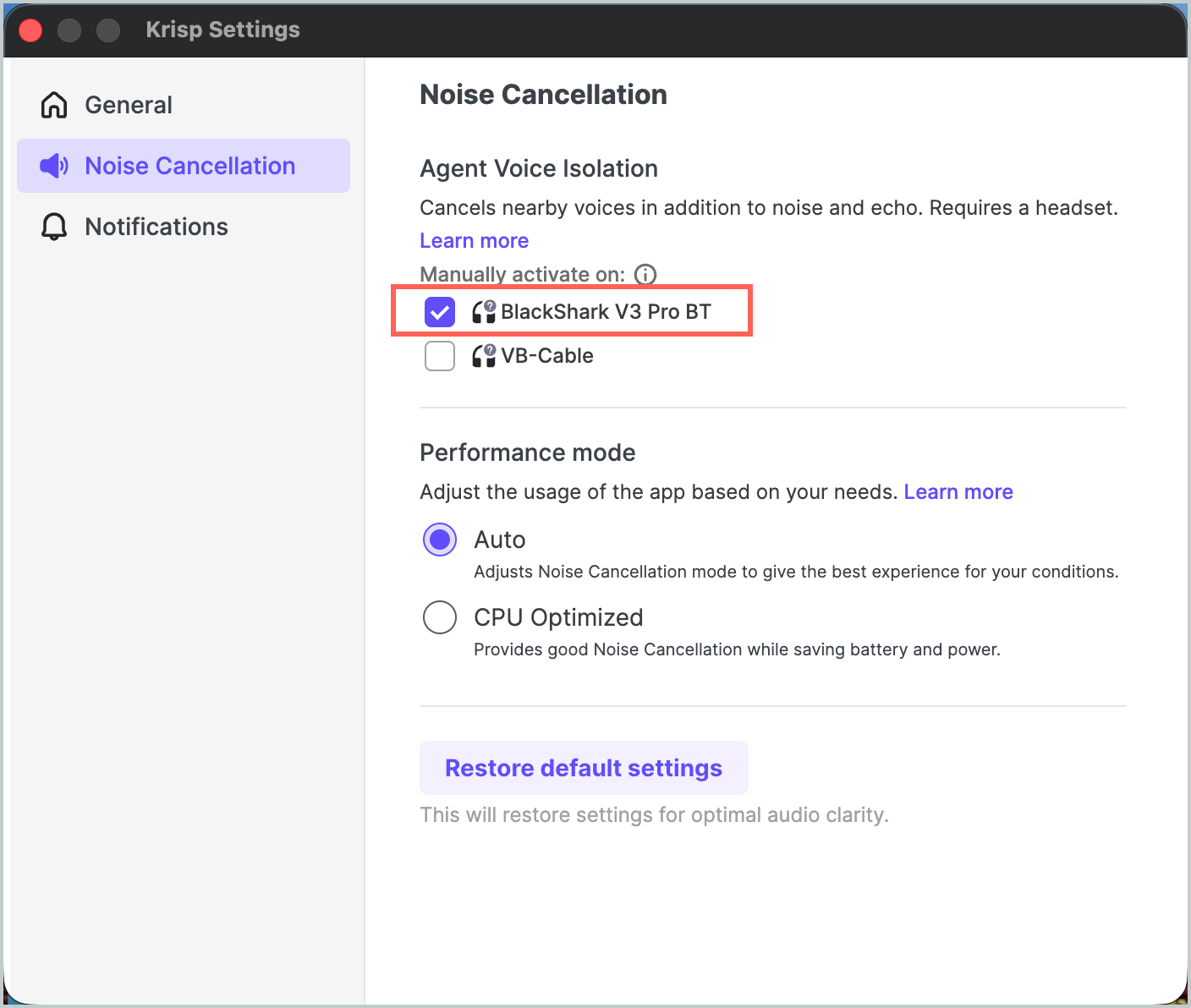Select the Auto performance mode radio button
The image size is (1191, 1008).
pyautogui.click(x=440, y=540)
